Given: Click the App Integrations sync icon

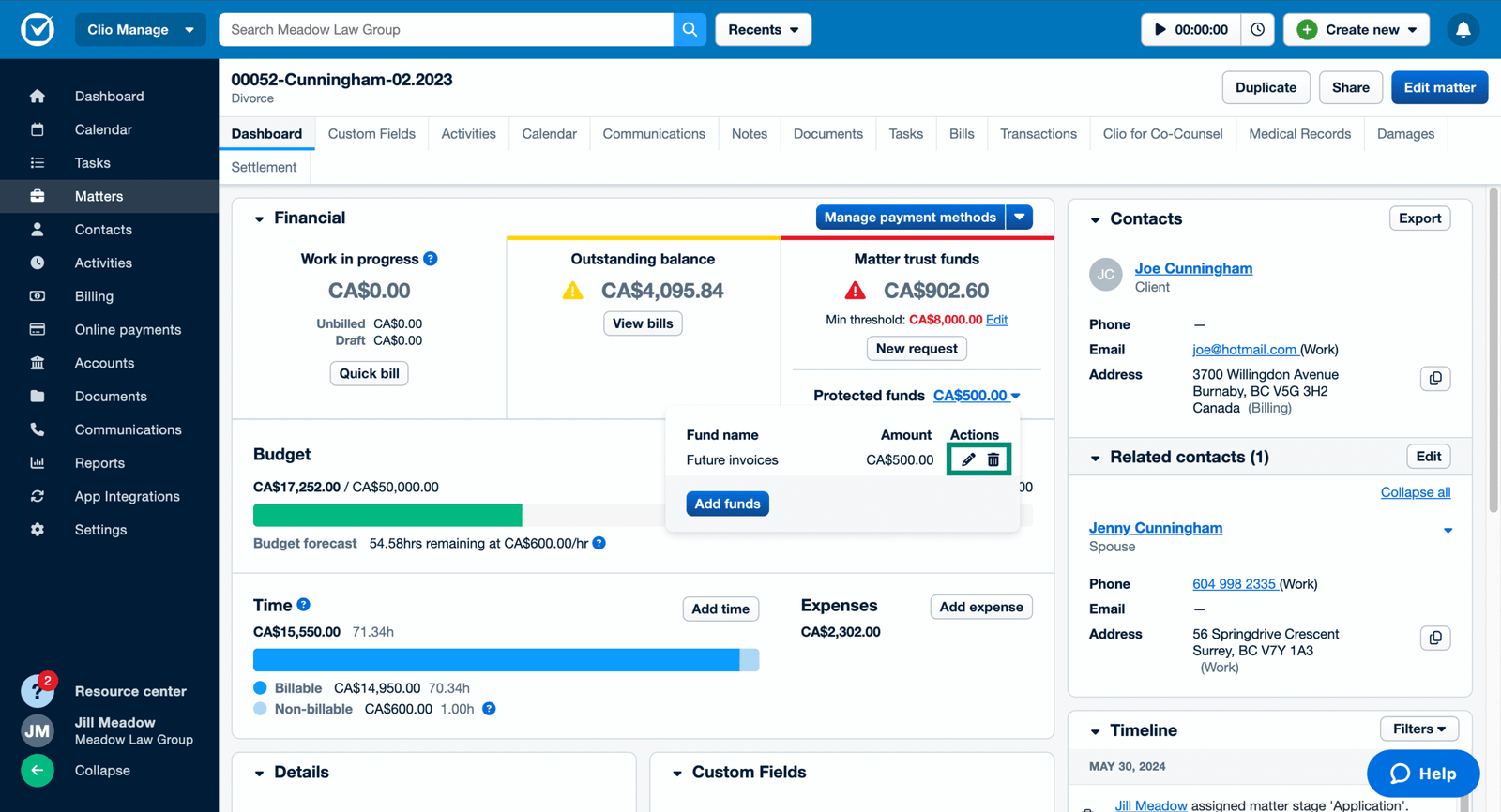Looking at the screenshot, I should click(x=38, y=496).
